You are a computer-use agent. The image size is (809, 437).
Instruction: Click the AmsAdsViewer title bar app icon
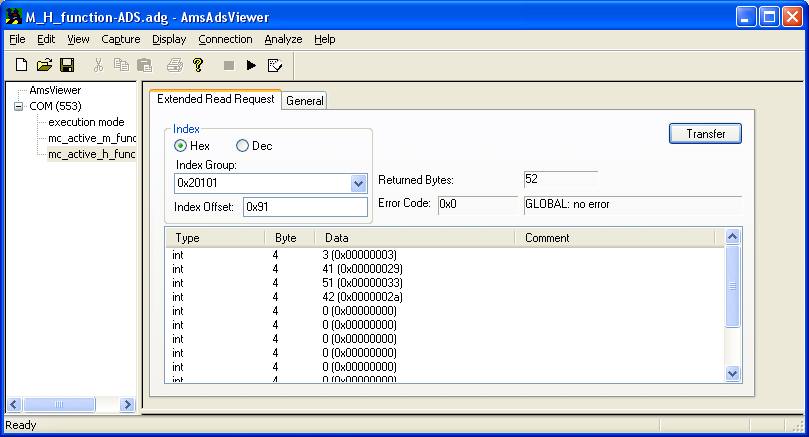tap(13, 17)
